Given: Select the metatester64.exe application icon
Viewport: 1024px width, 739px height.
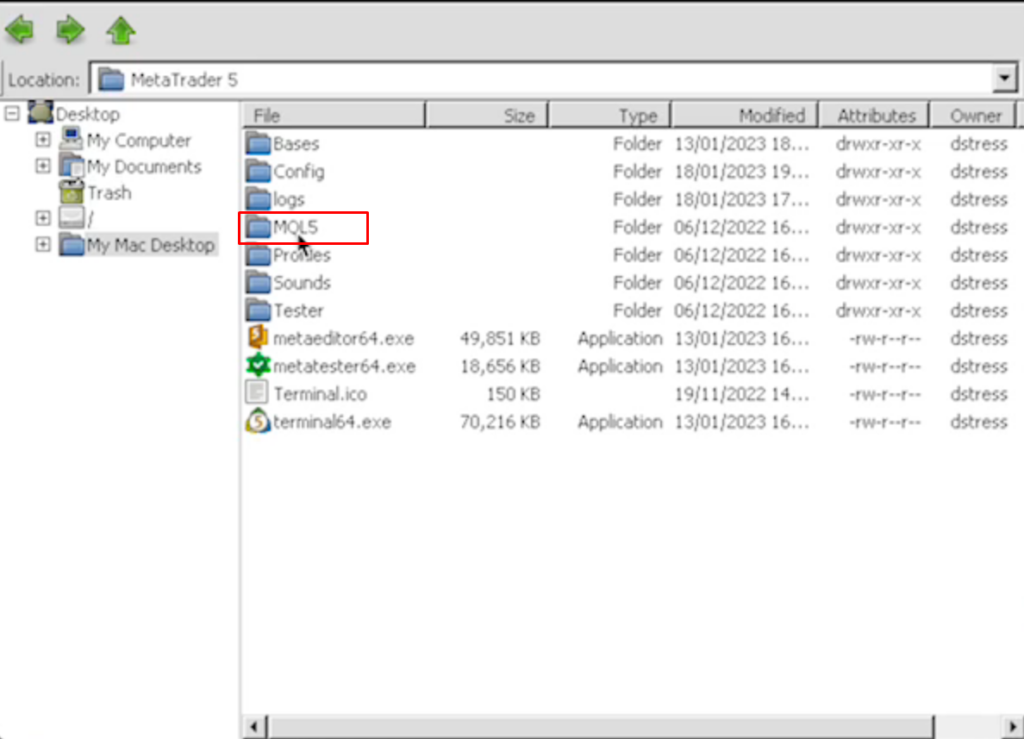Looking at the screenshot, I should click(258, 366).
